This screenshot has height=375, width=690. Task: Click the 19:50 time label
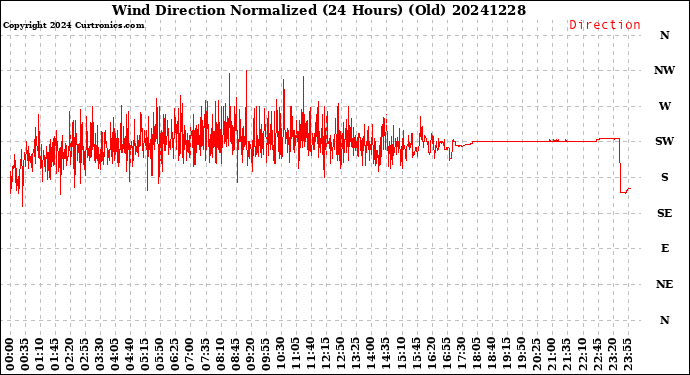(x=521, y=354)
